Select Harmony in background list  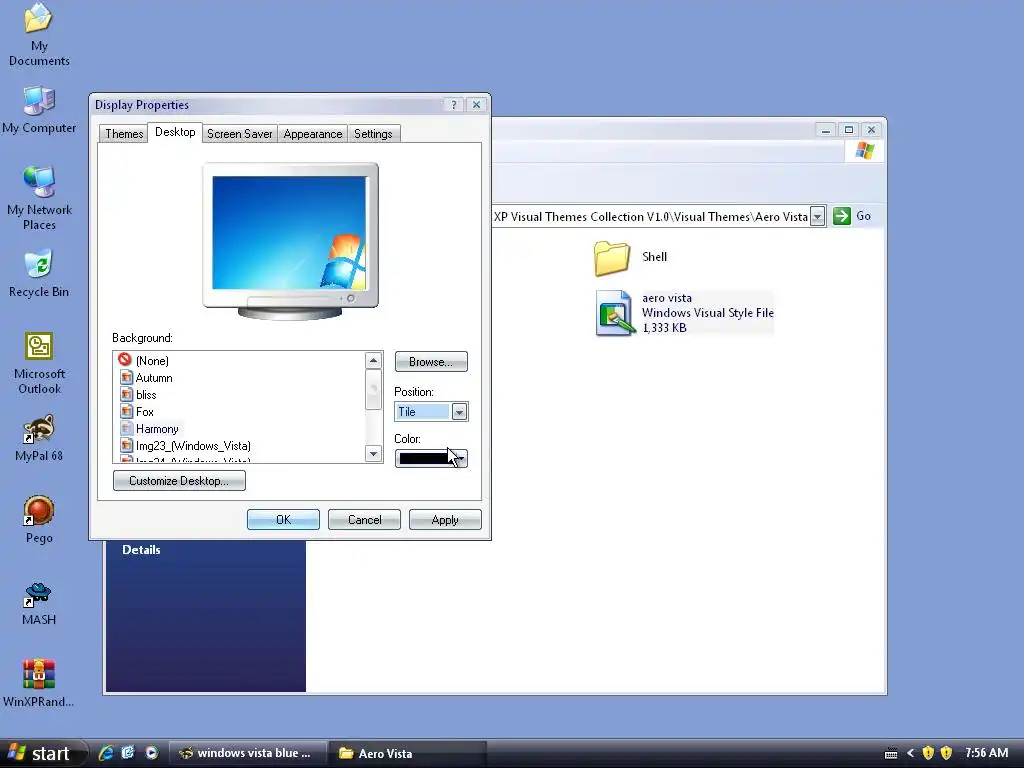pyautogui.click(x=157, y=428)
